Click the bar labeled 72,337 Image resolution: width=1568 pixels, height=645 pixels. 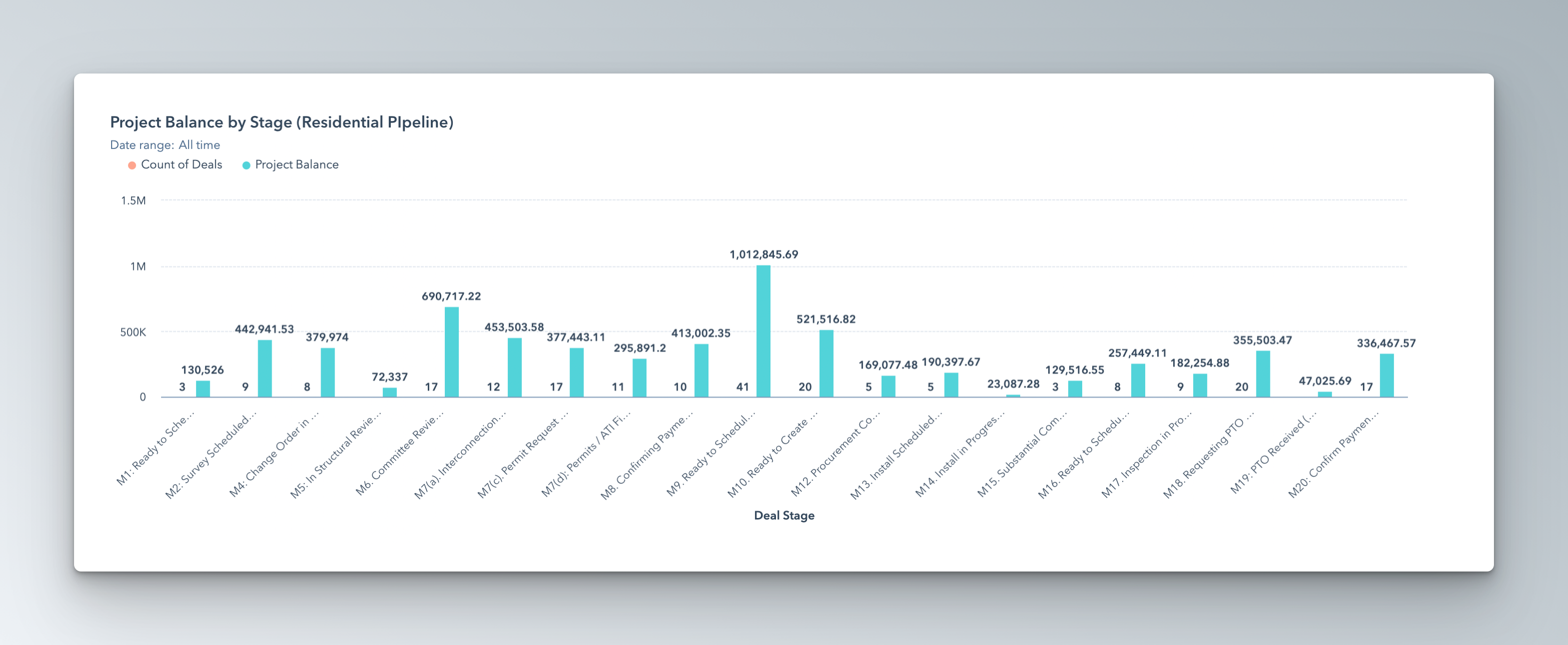[x=390, y=392]
